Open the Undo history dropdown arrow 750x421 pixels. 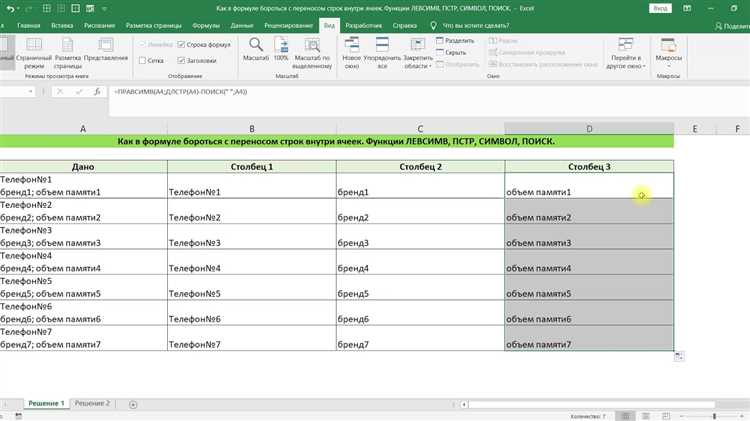tap(19, 9)
